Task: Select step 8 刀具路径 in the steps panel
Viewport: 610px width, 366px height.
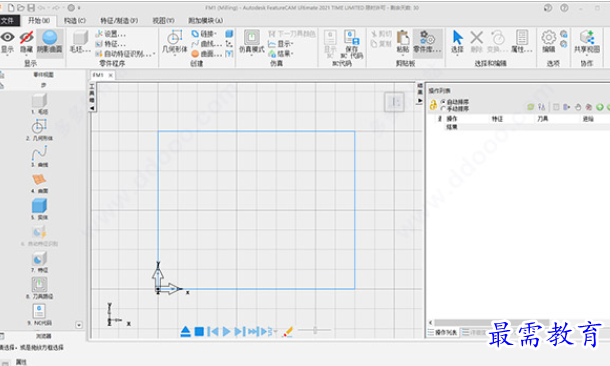Action: (39, 288)
